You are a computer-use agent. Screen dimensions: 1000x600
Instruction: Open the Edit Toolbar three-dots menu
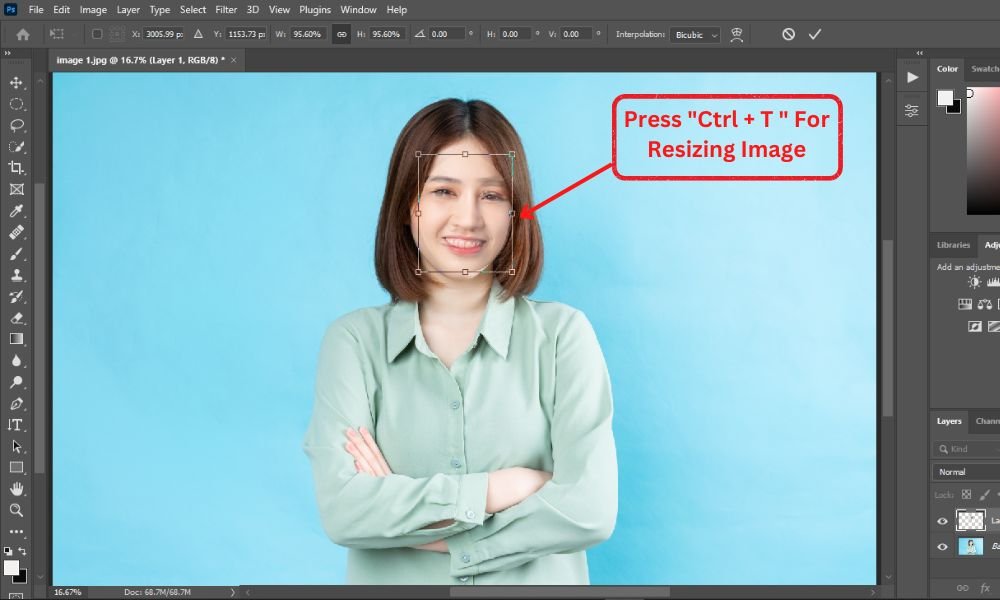(x=17, y=531)
